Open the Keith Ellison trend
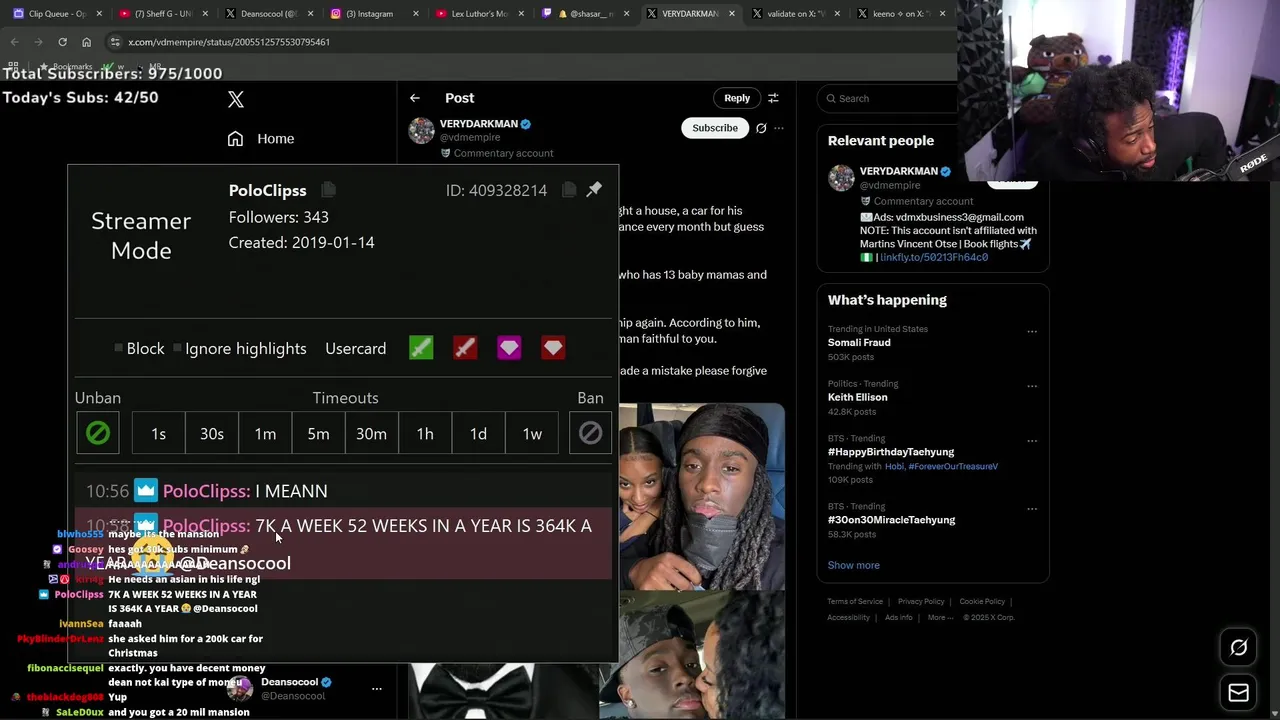The width and height of the screenshot is (1280, 720). [857, 397]
